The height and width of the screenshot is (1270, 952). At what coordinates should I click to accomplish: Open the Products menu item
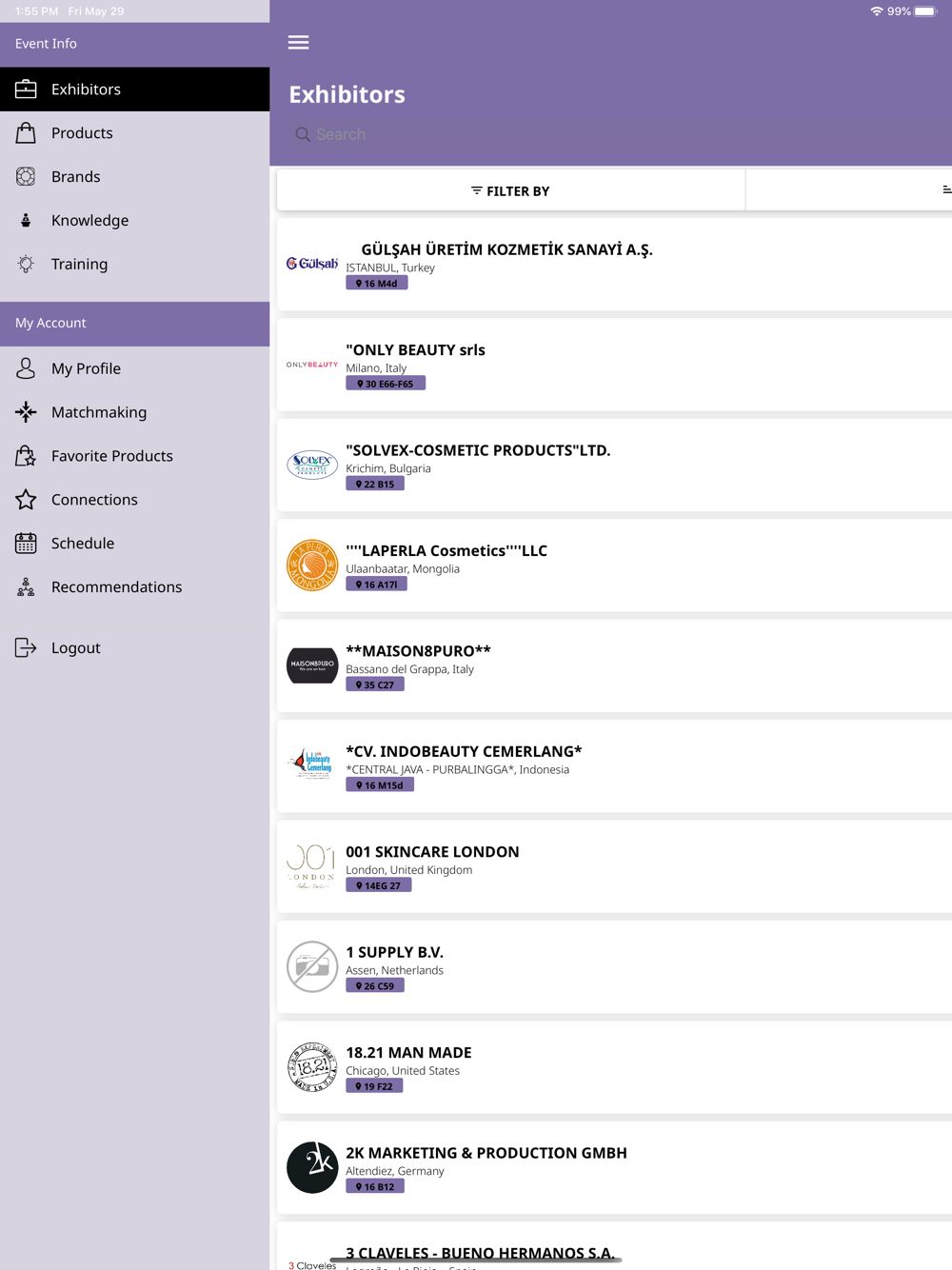(135, 132)
